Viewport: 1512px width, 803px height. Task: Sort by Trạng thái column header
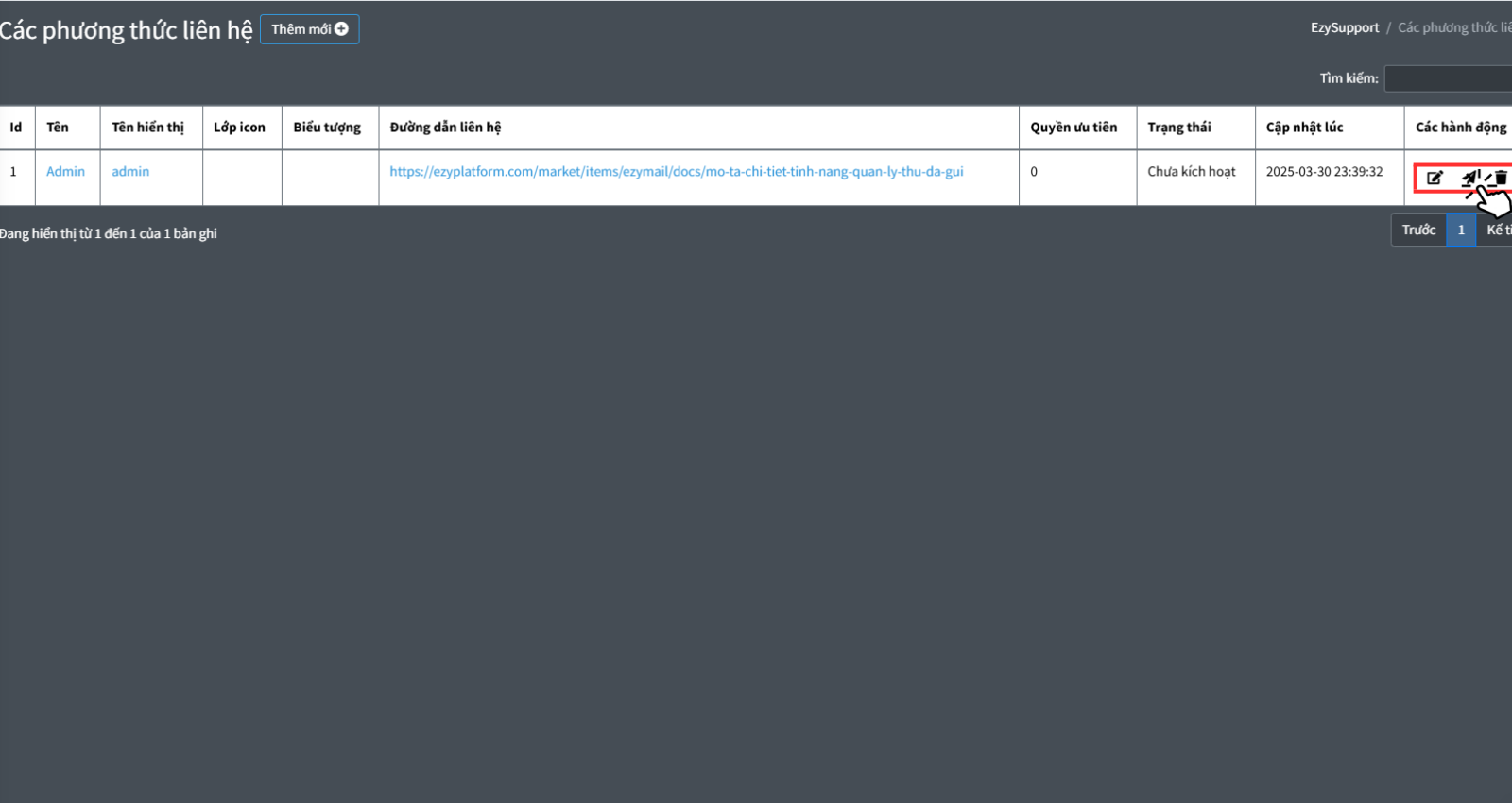1178,128
